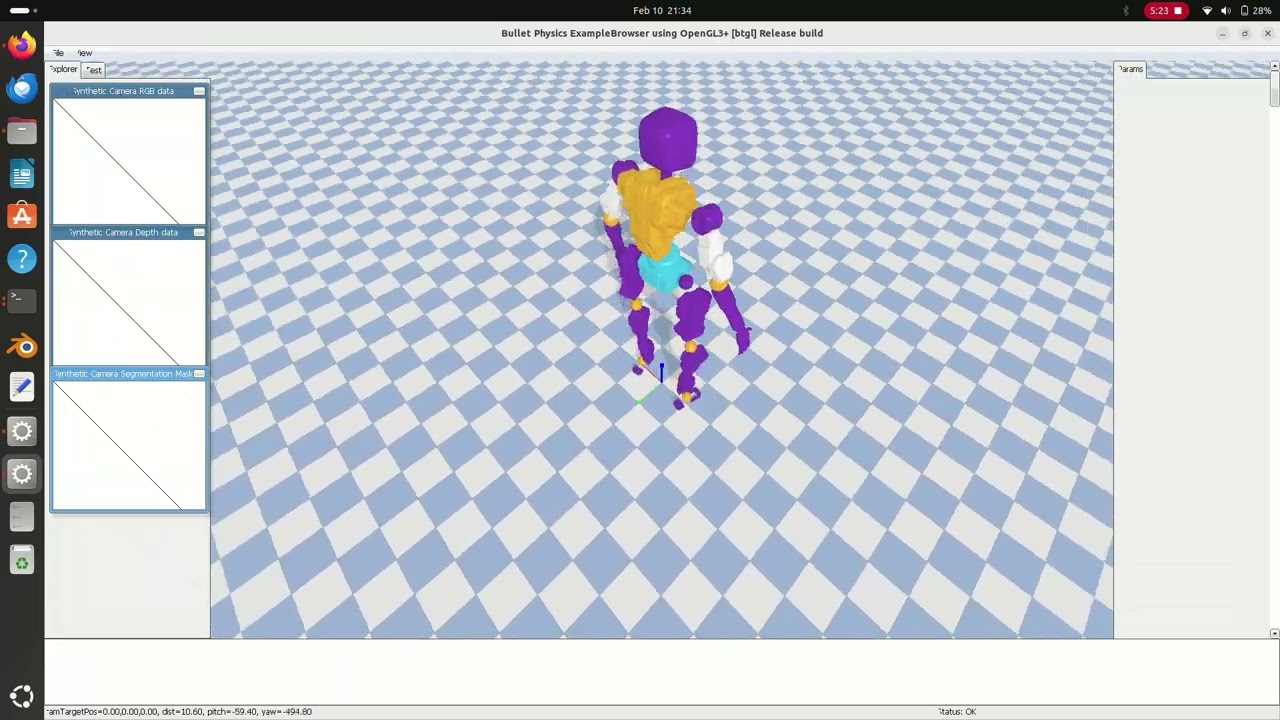Screen dimensions: 1280x720
Task: Maximize the Bullet Physics ExampleBrowser window
Action: click(1245, 34)
